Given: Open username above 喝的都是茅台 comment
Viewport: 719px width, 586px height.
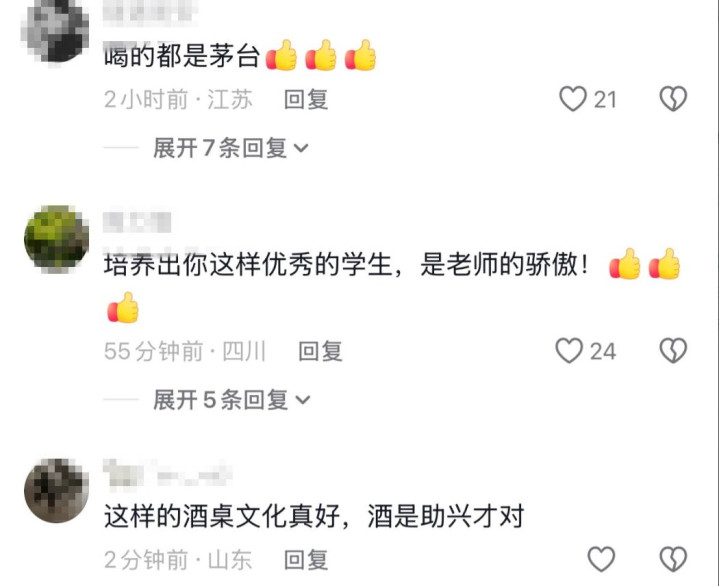Looking at the screenshot, I should (149, 10).
